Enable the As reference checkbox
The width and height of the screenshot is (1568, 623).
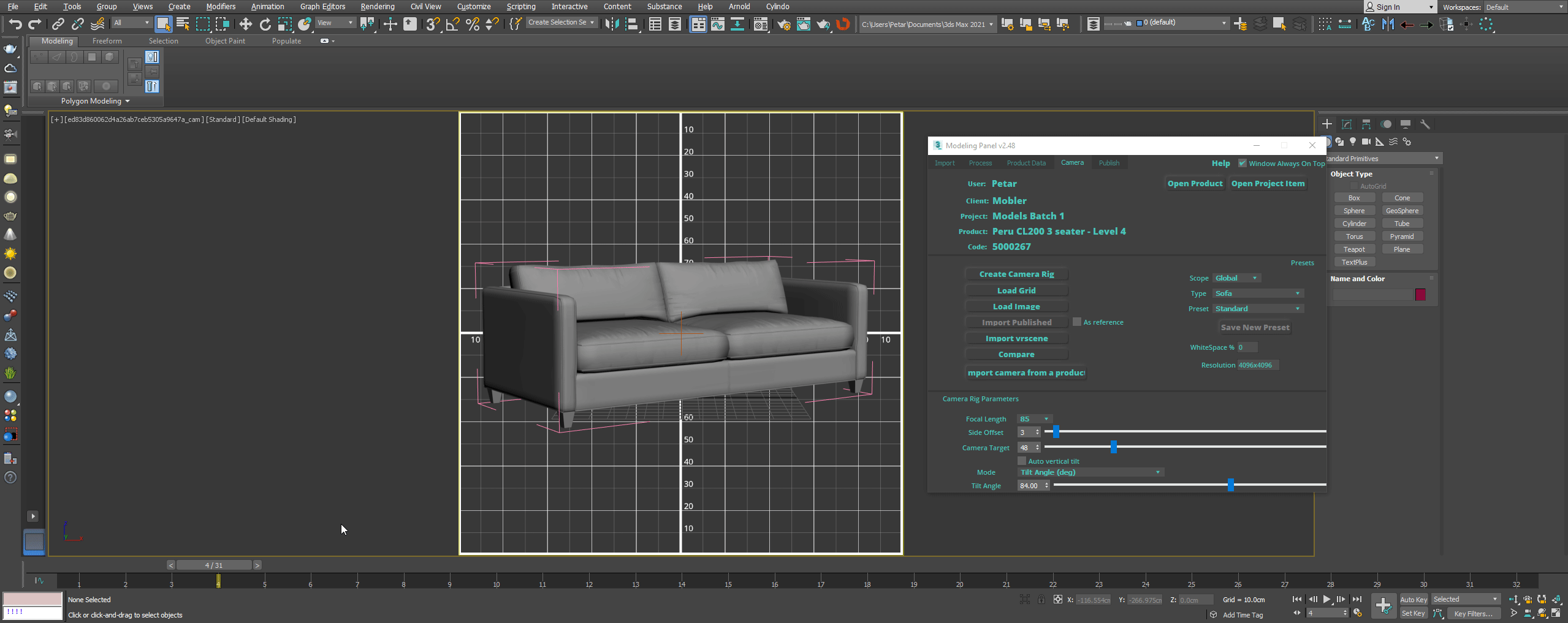[x=1076, y=322]
